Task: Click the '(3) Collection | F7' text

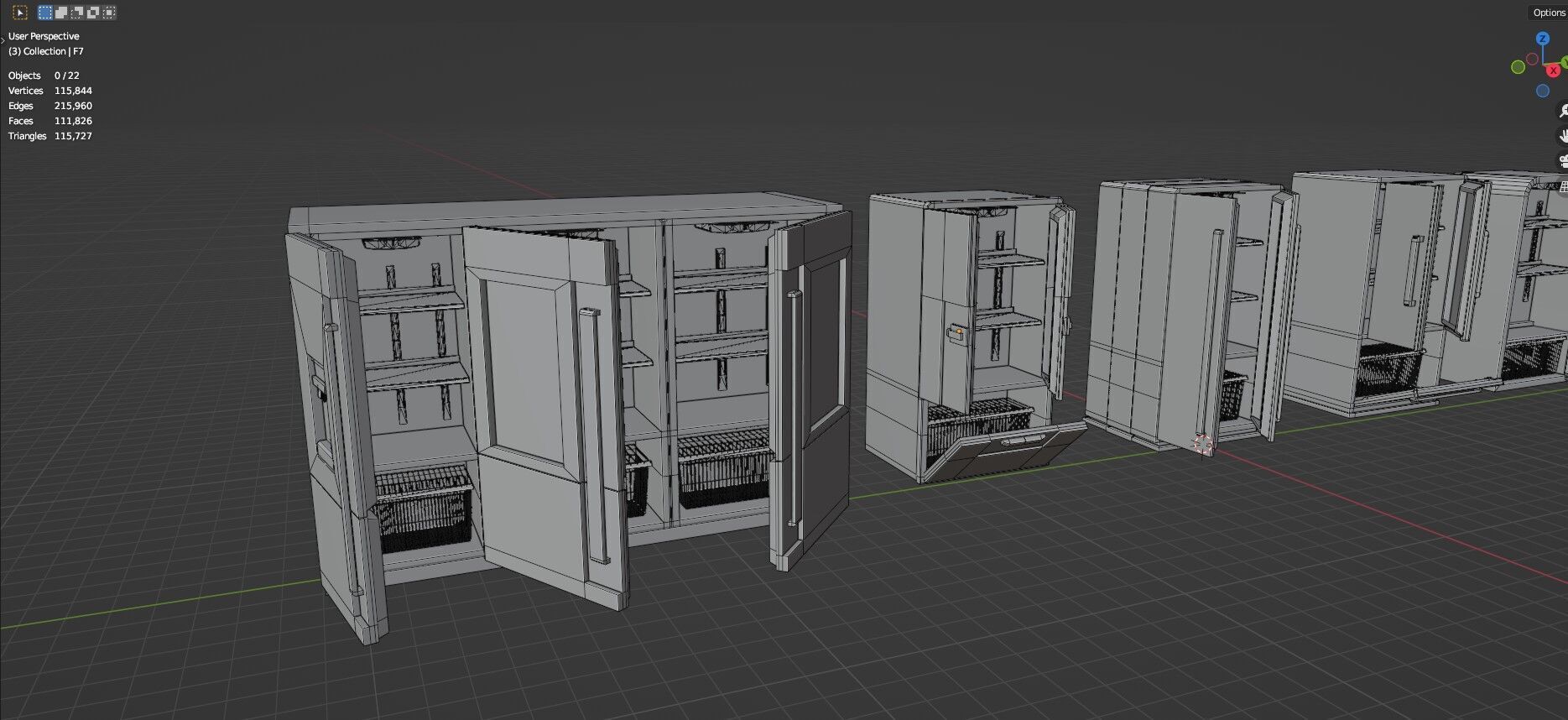Action: point(46,51)
